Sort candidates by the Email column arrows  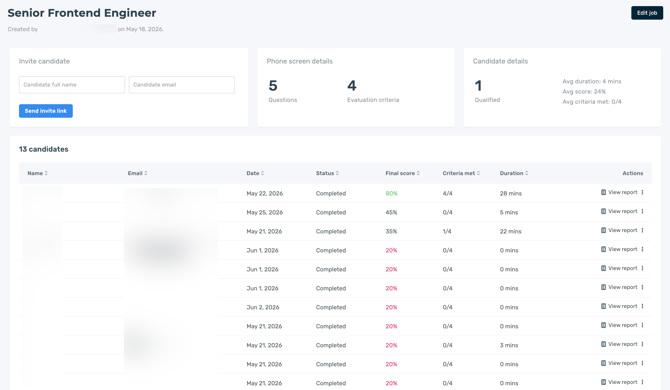click(146, 173)
